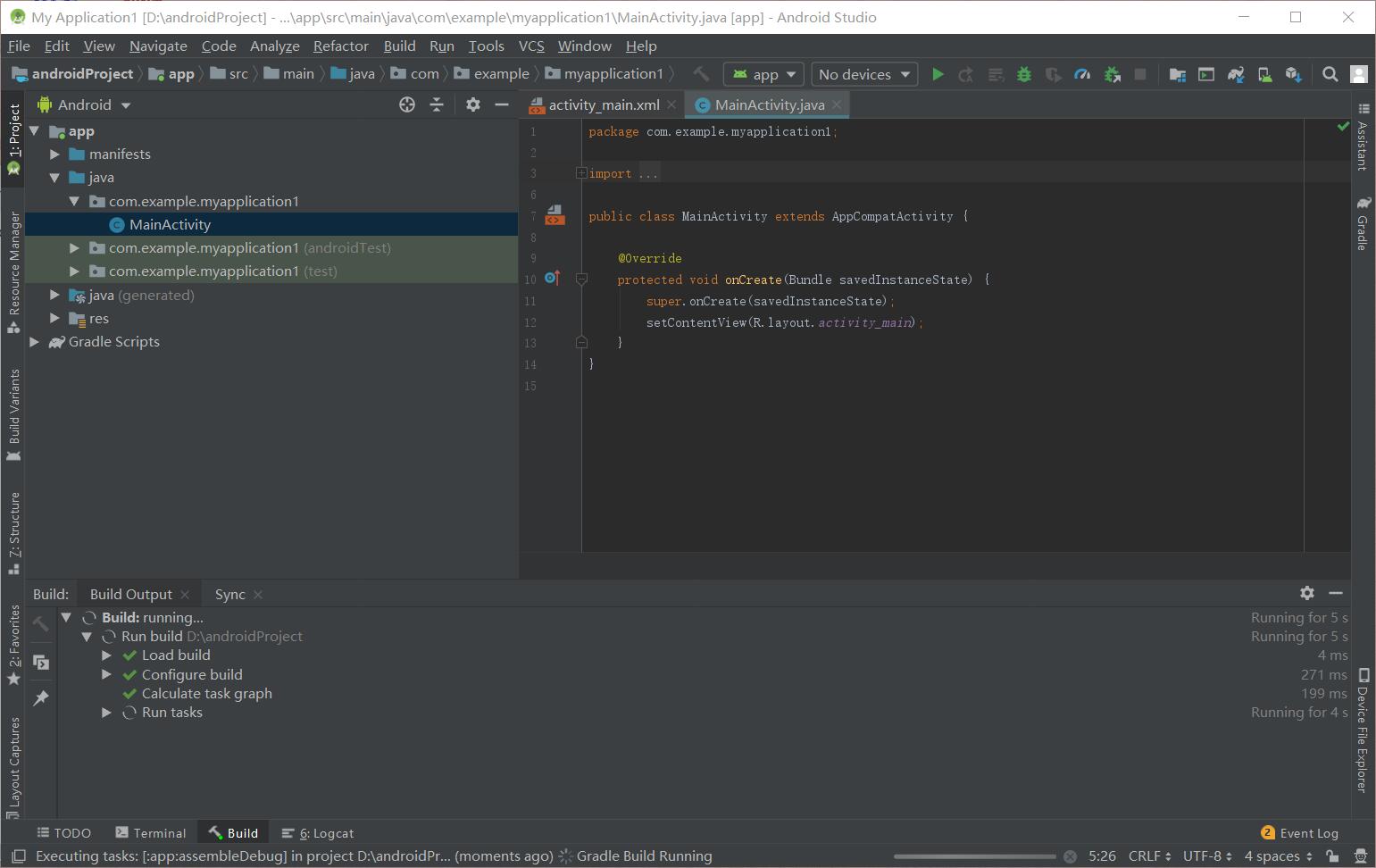Toggle read-only lock icon in status bar
The height and width of the screenshot is (868, 1376).
coord(1332,856)
